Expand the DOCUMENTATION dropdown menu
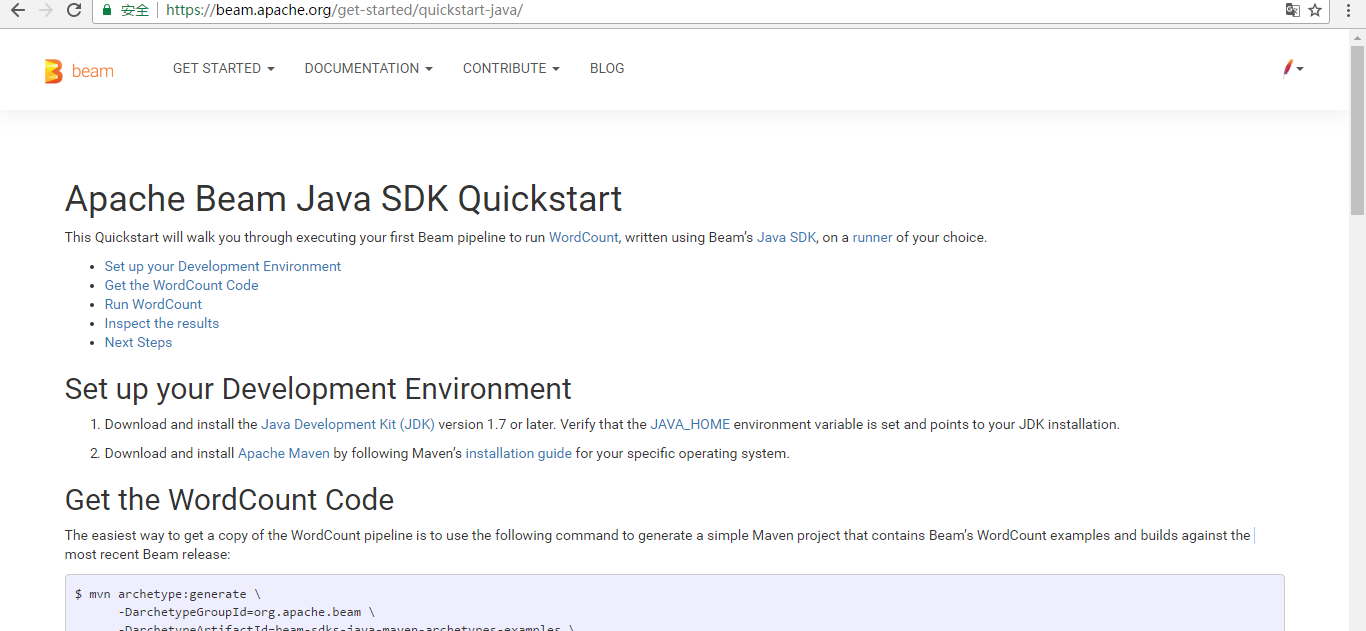The height and width of the screenshot is (631, 1366). (x=369, y=68)
